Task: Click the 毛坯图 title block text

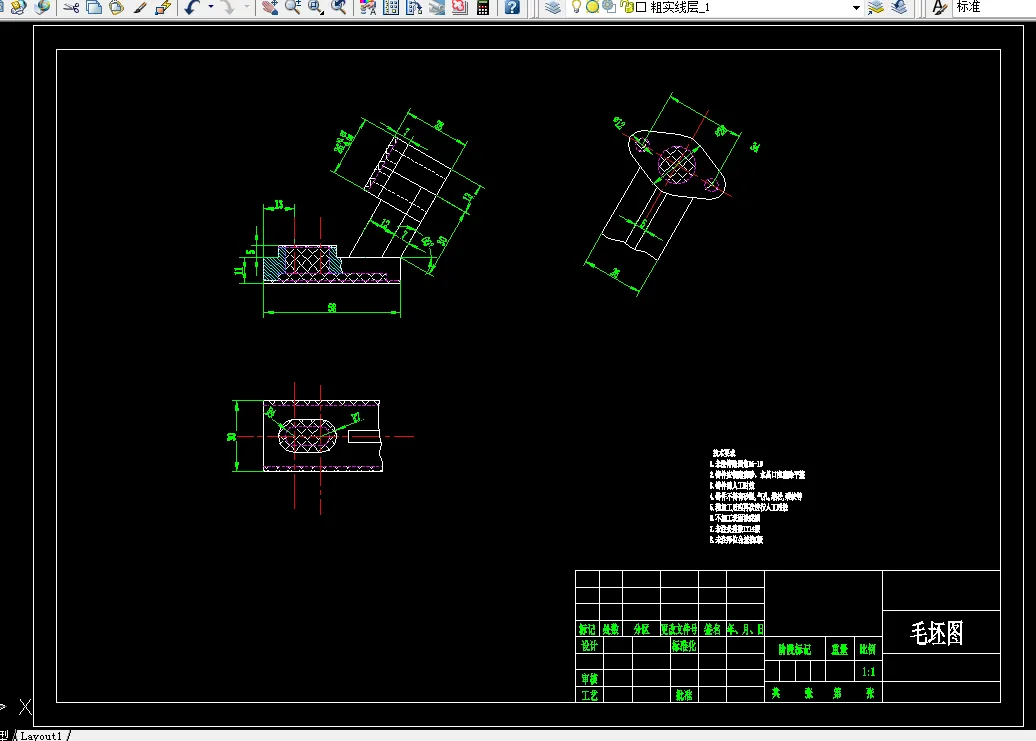Action: [x=937, y=633]
